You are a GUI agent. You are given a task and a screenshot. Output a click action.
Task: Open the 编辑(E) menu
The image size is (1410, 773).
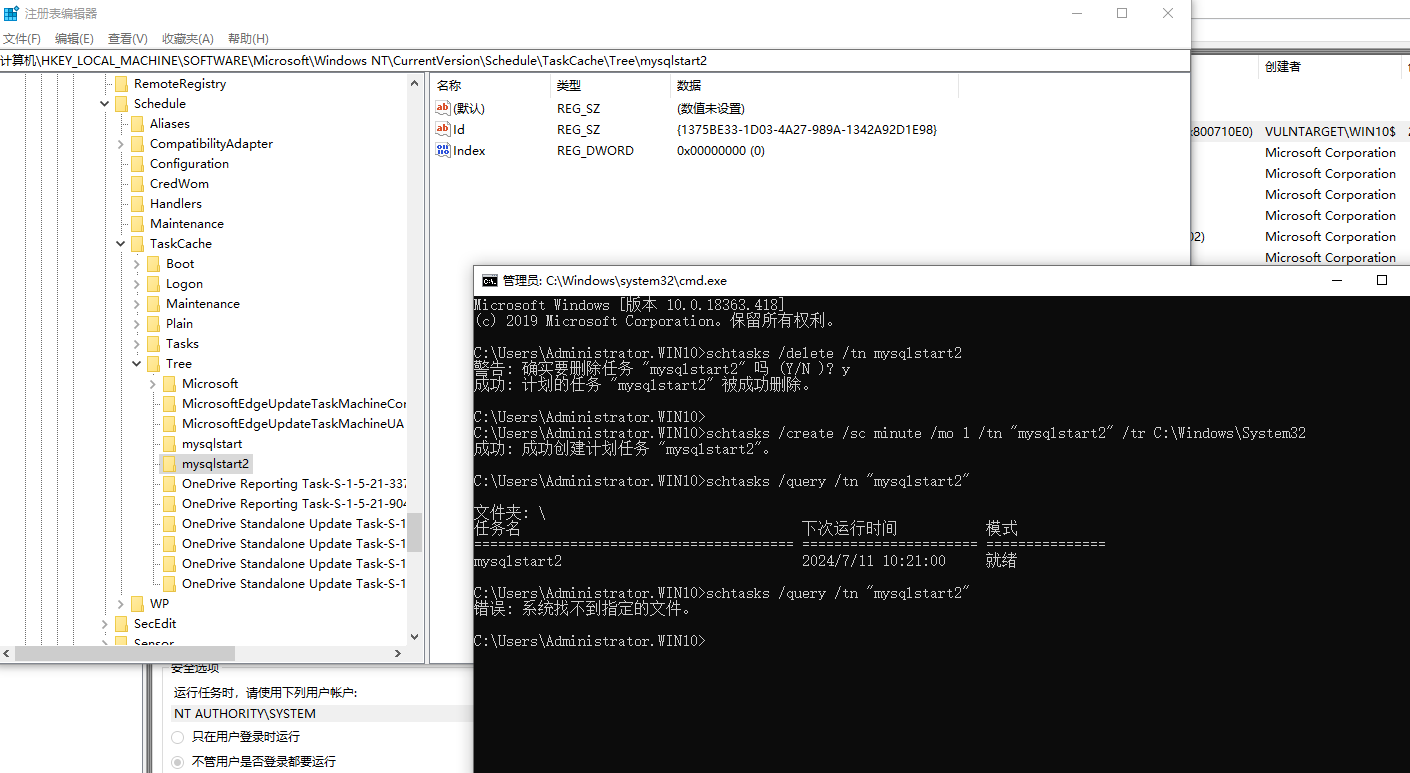pyautogui.click(x=74, y=38)
